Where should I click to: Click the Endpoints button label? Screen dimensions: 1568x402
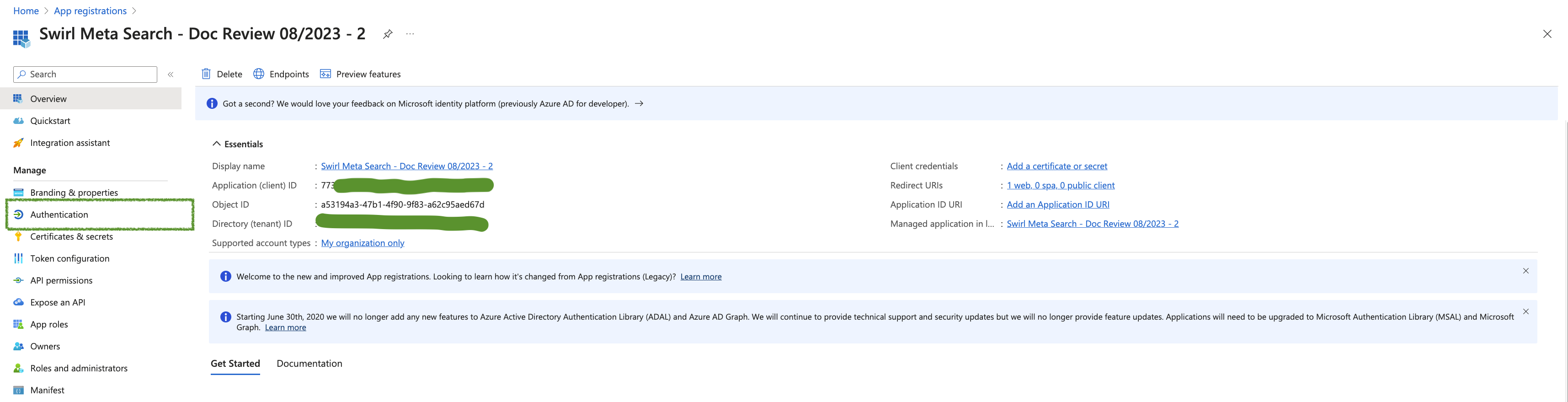(289, 74)
